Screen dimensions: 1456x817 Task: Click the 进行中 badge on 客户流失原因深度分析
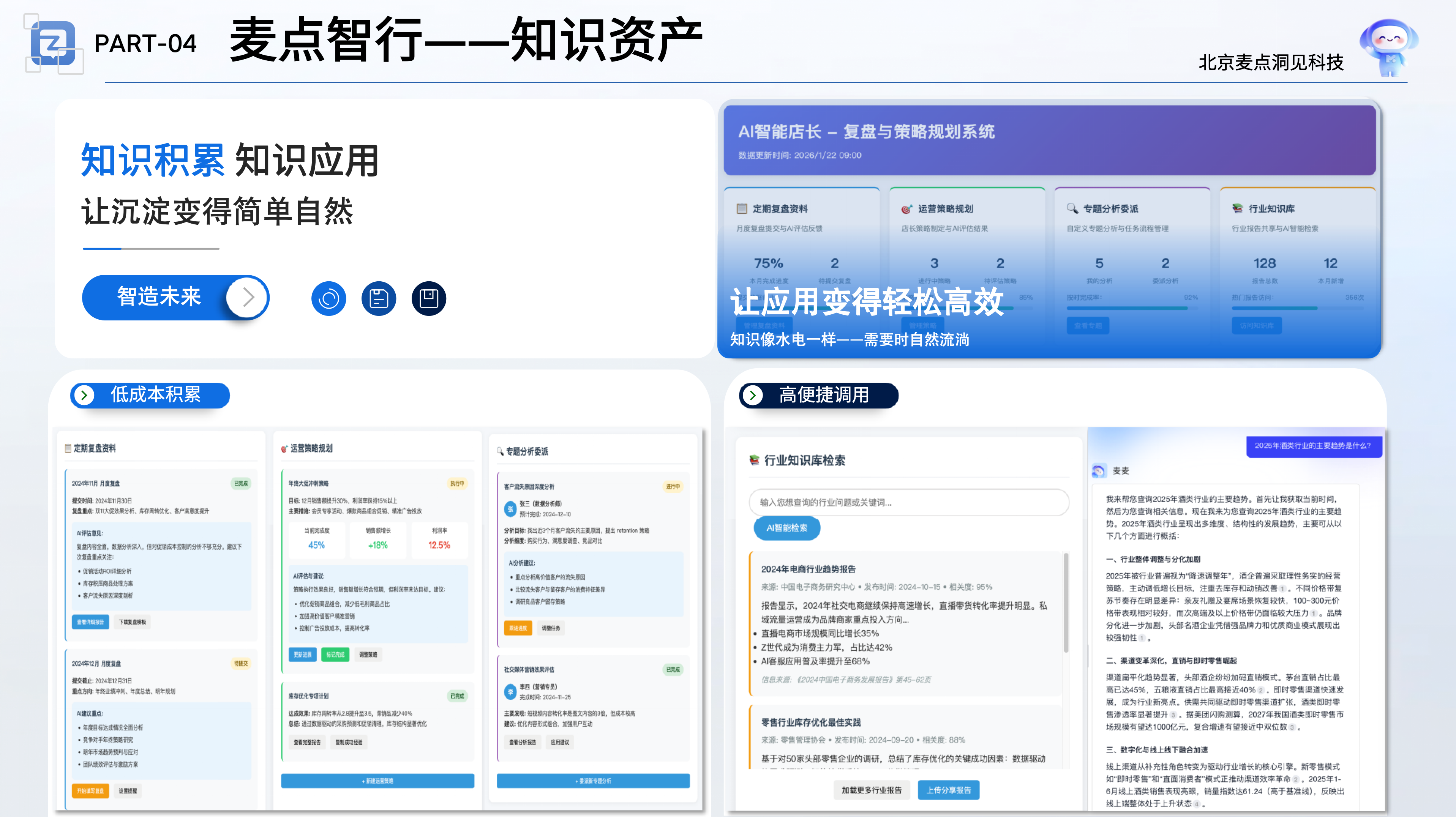673,486
